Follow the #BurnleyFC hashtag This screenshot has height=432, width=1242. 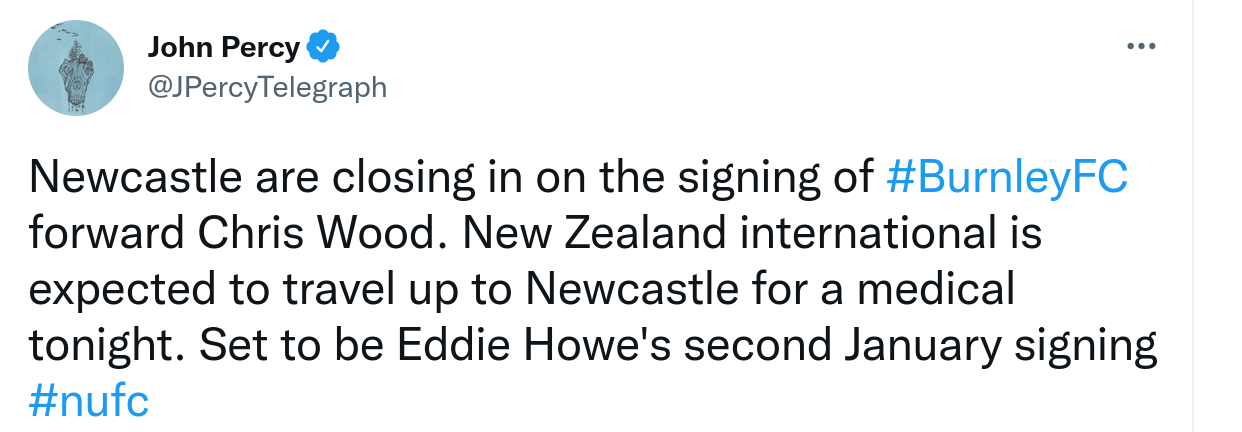(1008, 179)
